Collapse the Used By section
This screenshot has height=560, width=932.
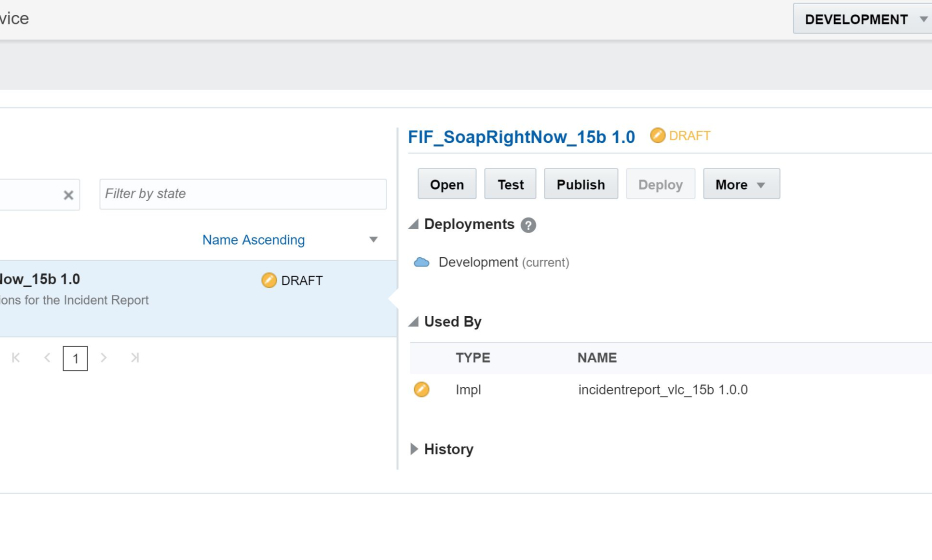[x=415, y=322]
